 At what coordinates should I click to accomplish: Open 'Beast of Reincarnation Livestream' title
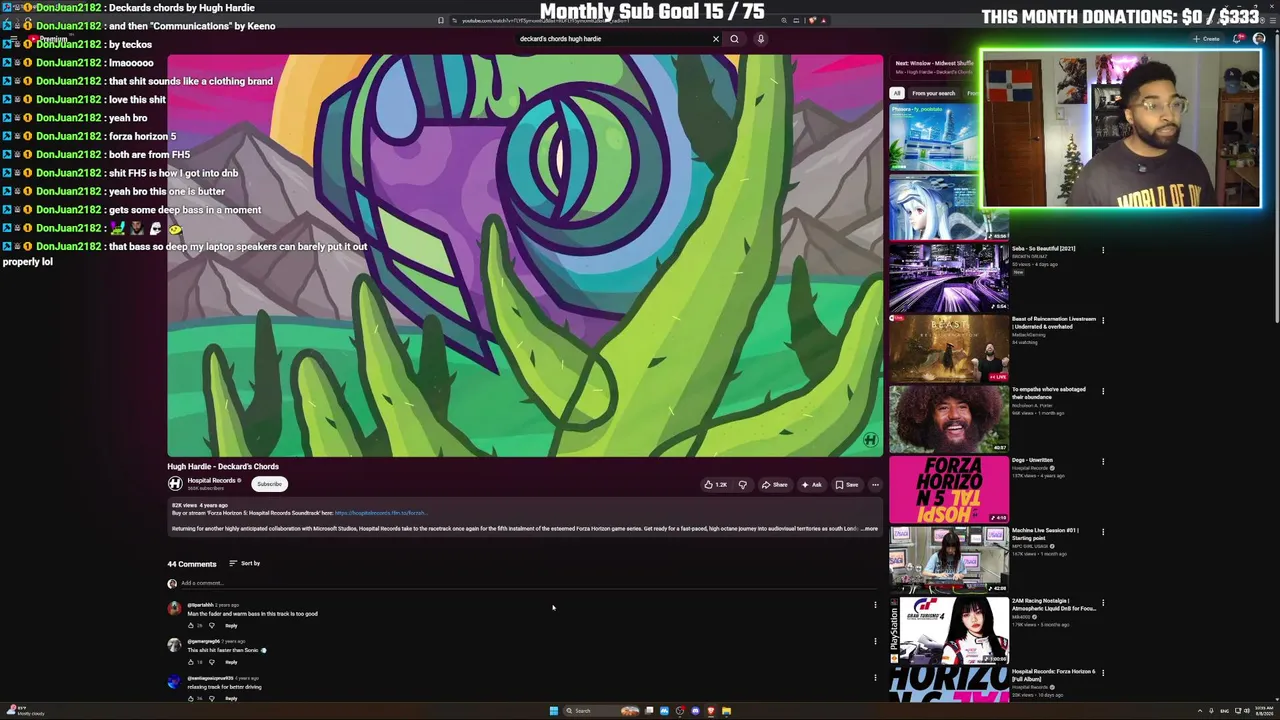click(x=1054, y=323)
